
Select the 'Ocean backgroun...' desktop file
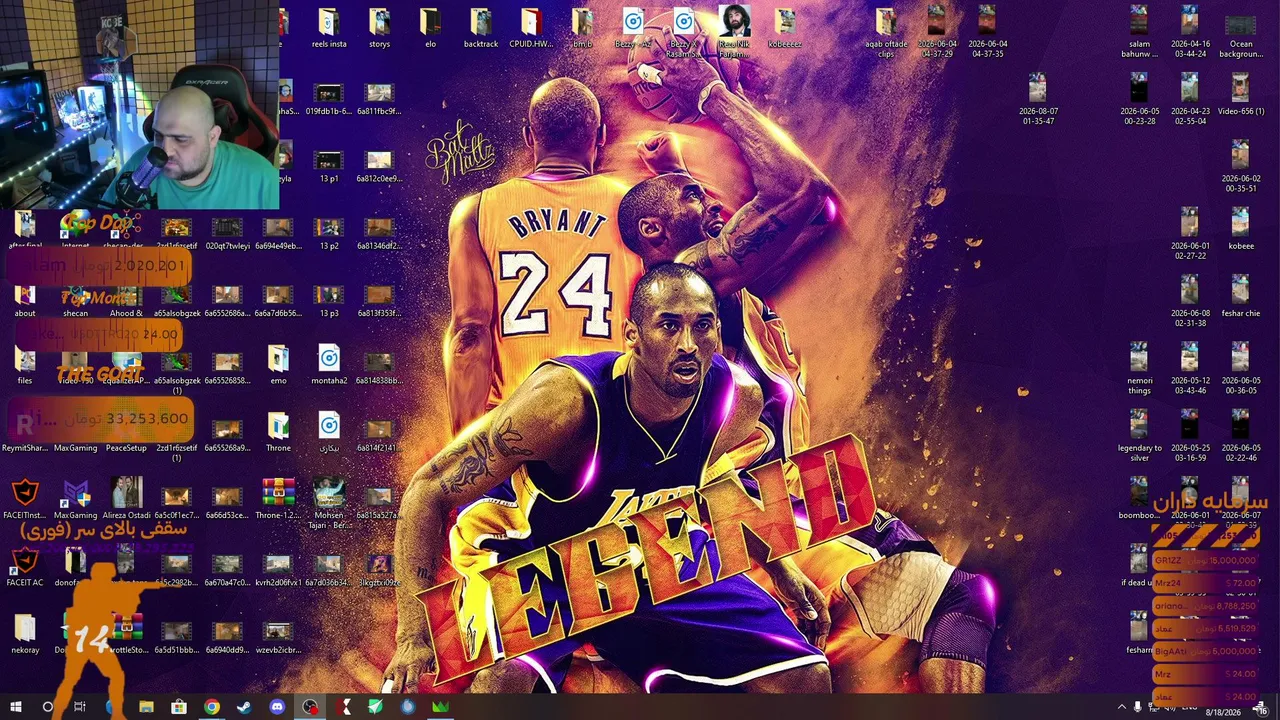1240,32
